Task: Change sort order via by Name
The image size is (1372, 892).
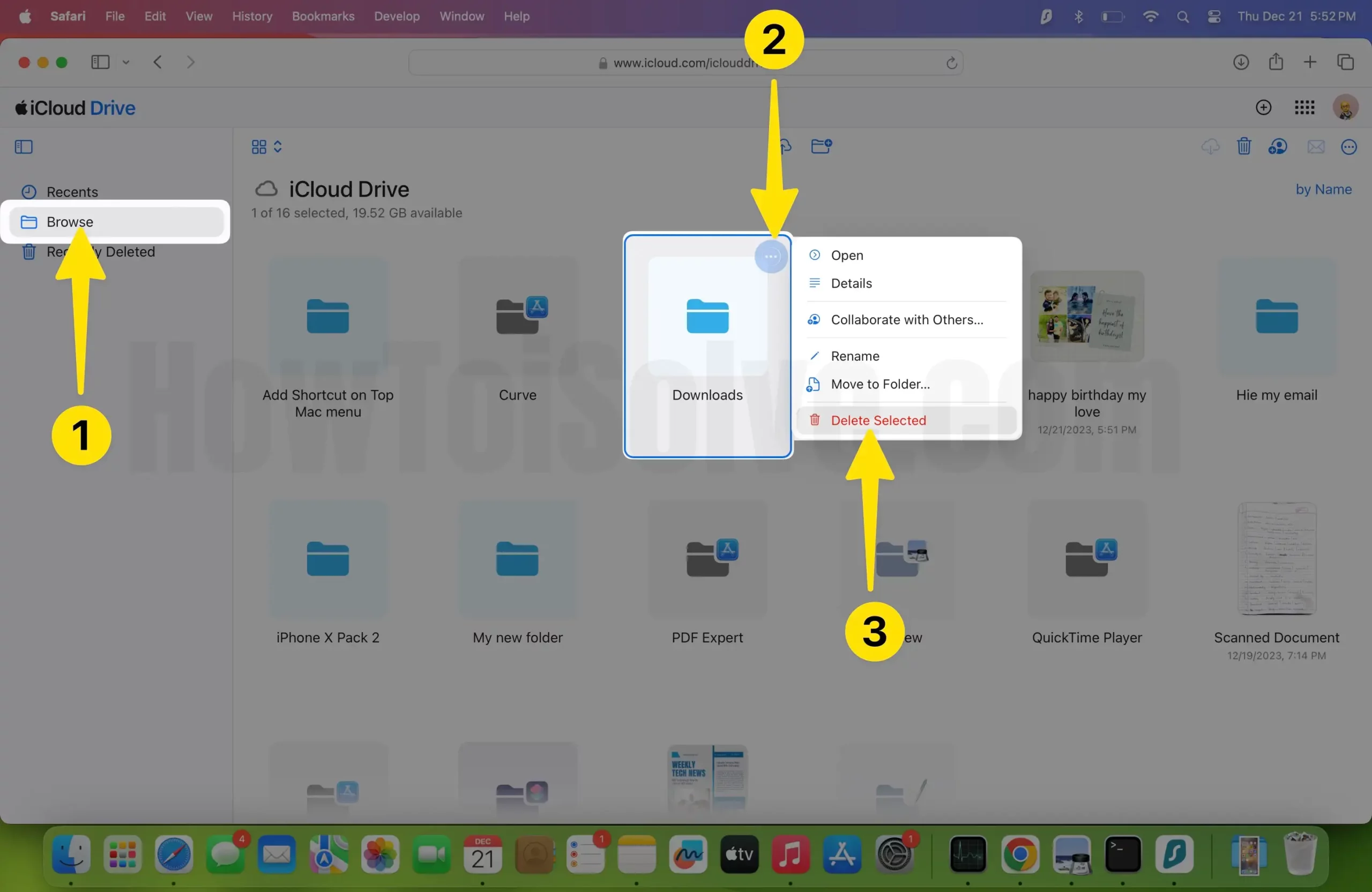Action: (x=1323, y=189)
